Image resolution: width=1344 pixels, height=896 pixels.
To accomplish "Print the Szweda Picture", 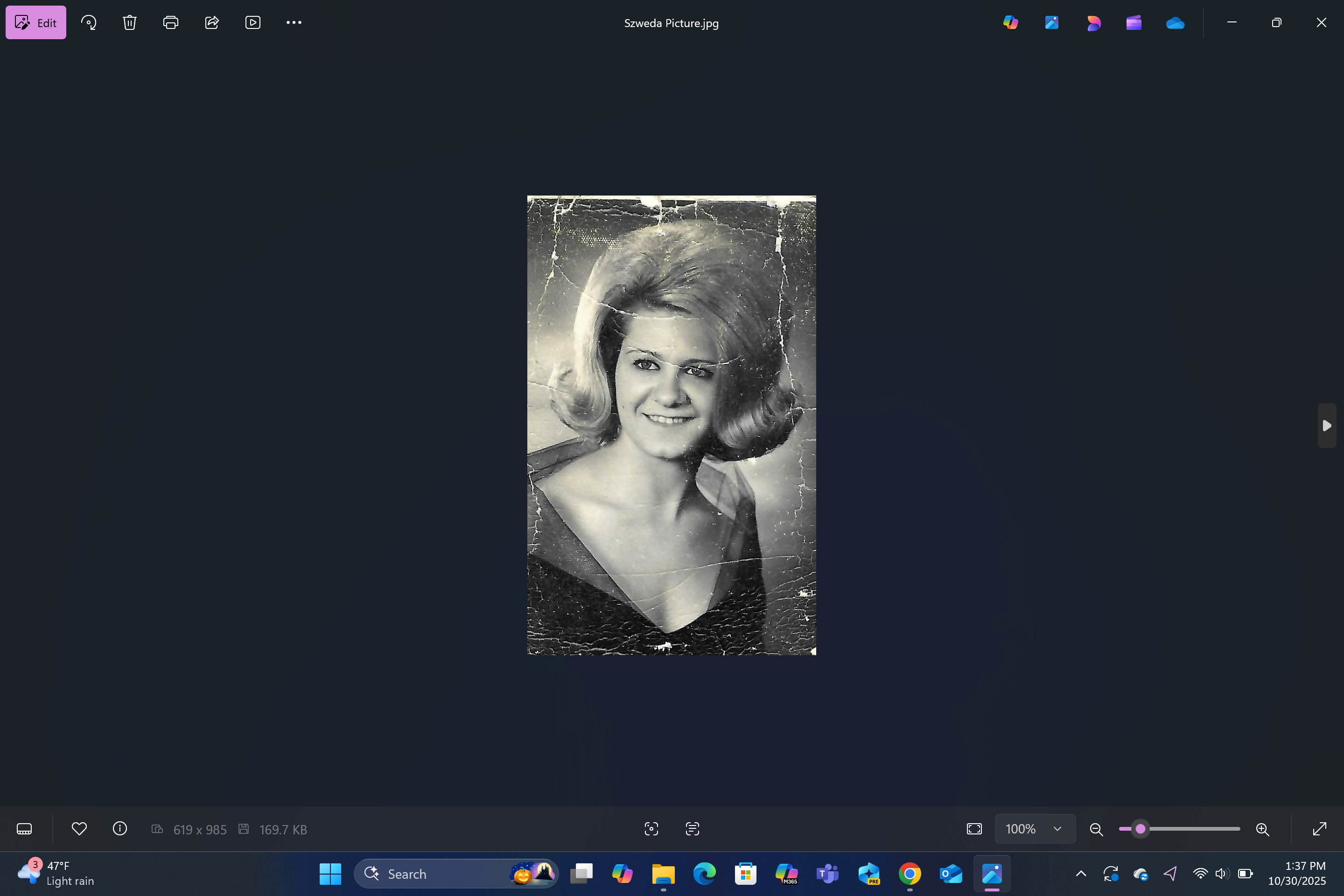I will click(170, 23).
